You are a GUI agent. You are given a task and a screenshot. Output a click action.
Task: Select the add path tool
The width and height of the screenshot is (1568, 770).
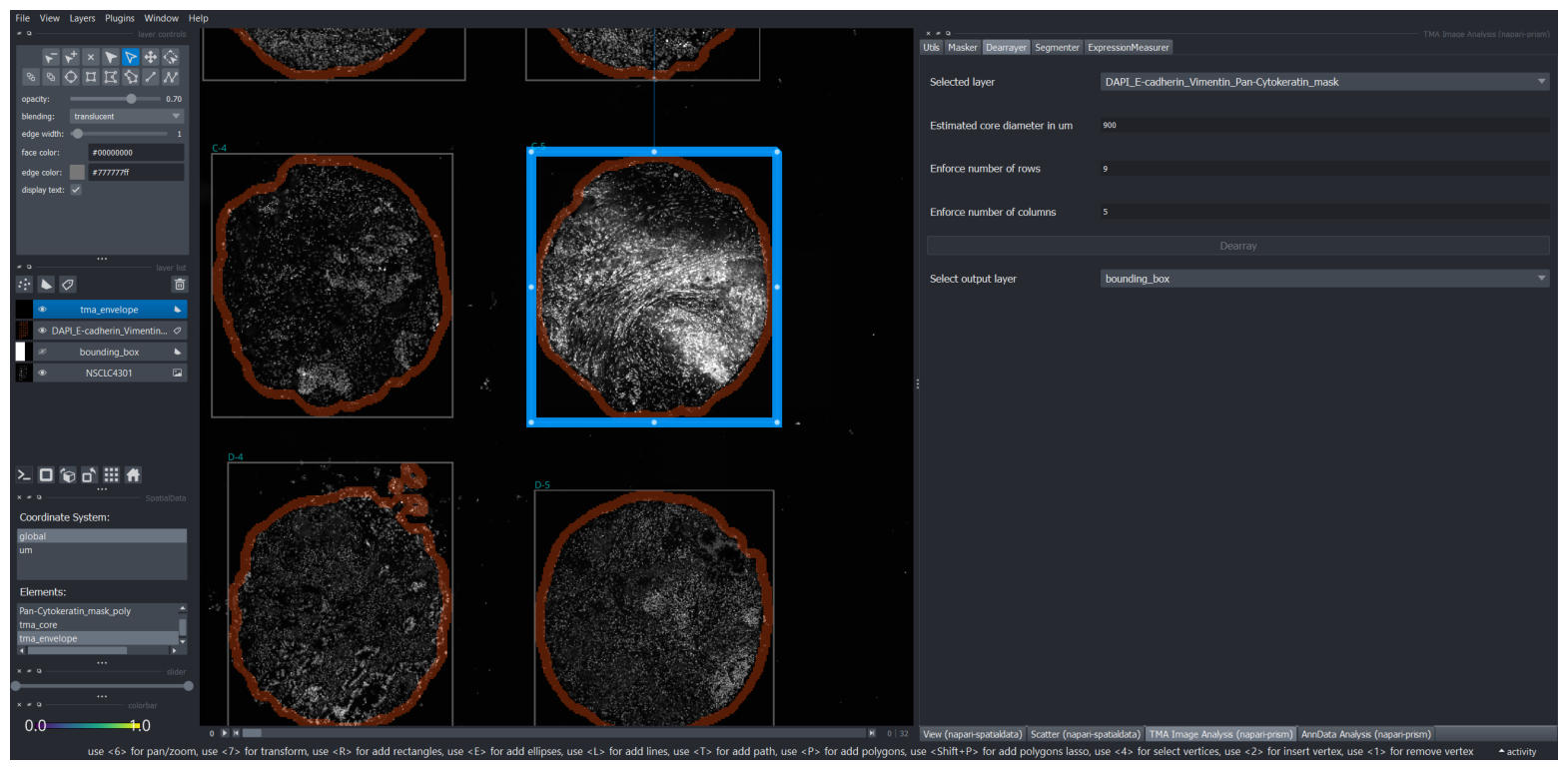(x=171, y=77)
